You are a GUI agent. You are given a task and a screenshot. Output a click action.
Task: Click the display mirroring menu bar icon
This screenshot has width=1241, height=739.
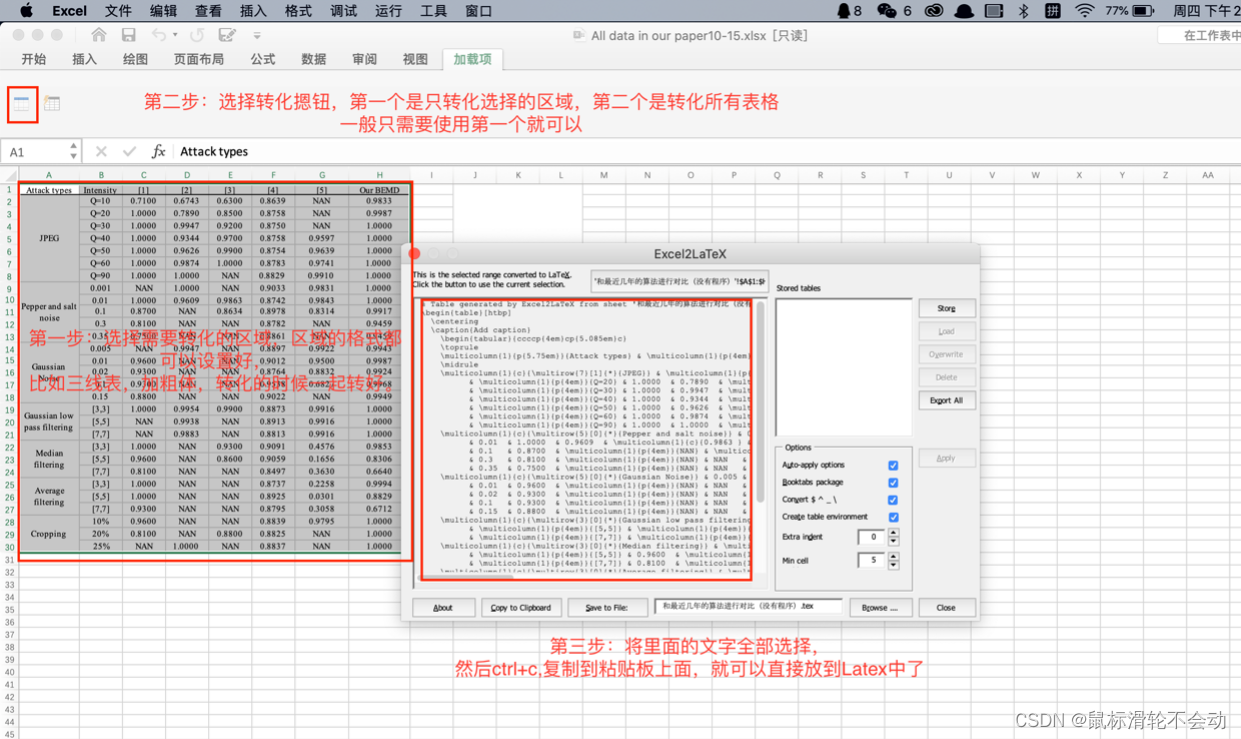coord(994,11)
